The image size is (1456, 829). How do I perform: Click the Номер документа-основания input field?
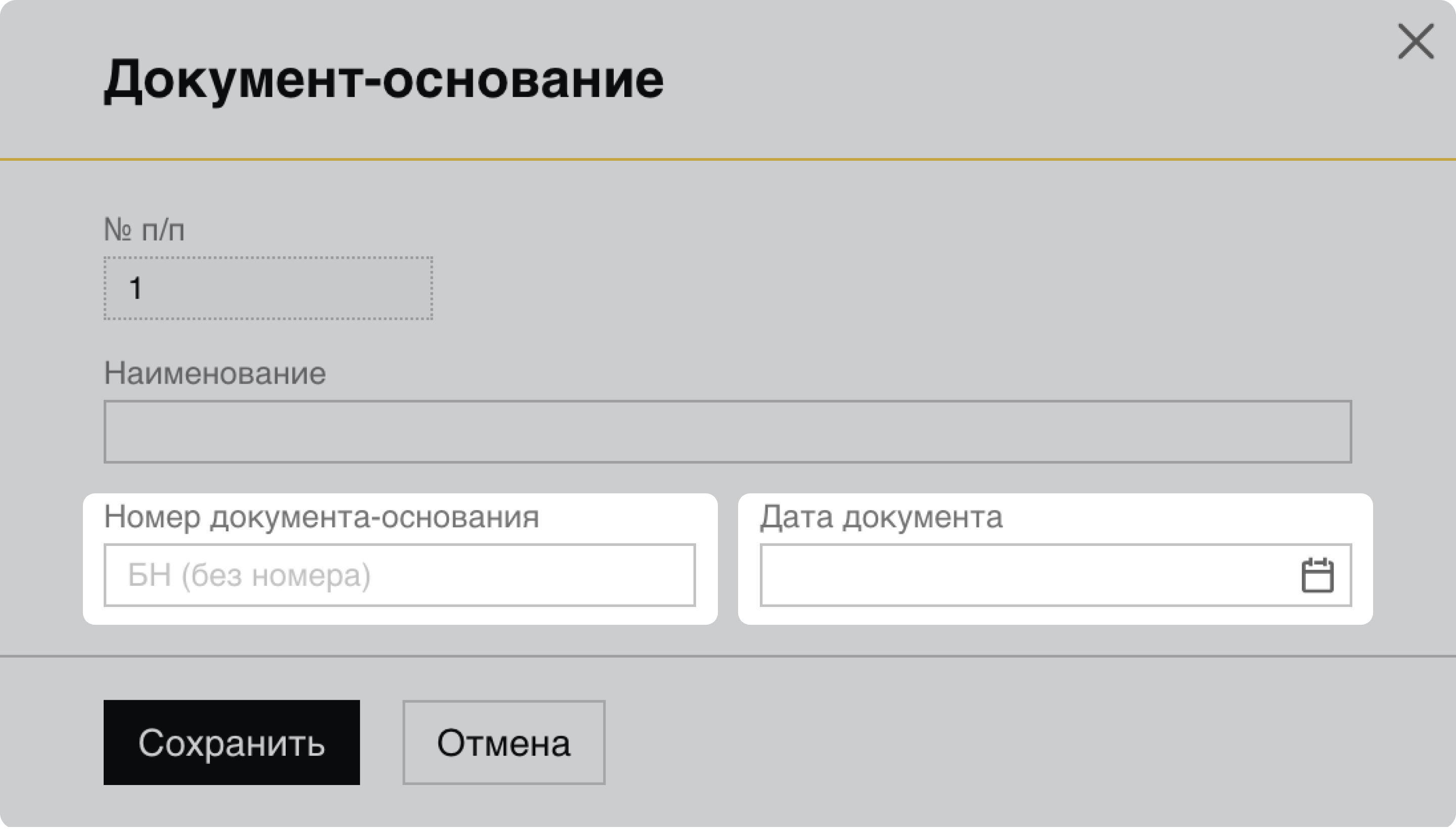(x=399, y=575)
